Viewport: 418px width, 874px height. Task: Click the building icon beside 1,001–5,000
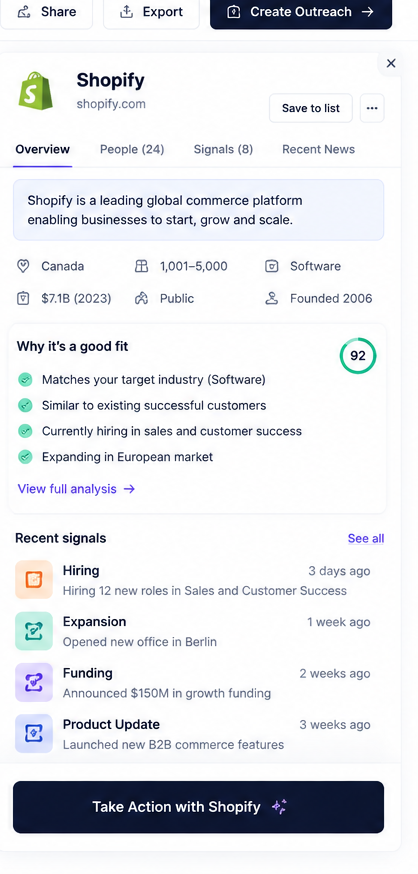pyautogui.click(x=142, y=266)
